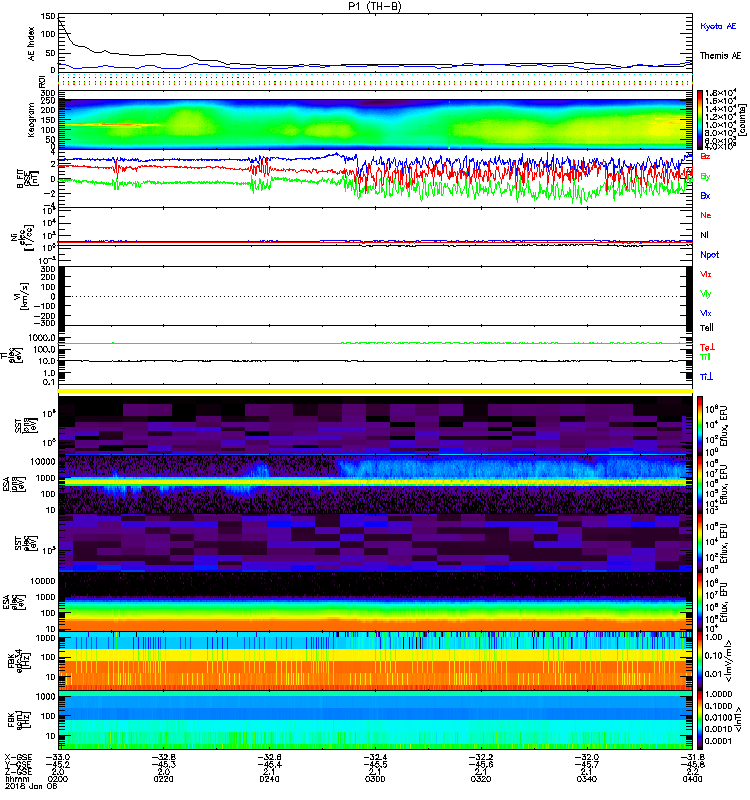Select the Themis AE legend label
This screenshot has width=750, height=800.
(720, 56)
